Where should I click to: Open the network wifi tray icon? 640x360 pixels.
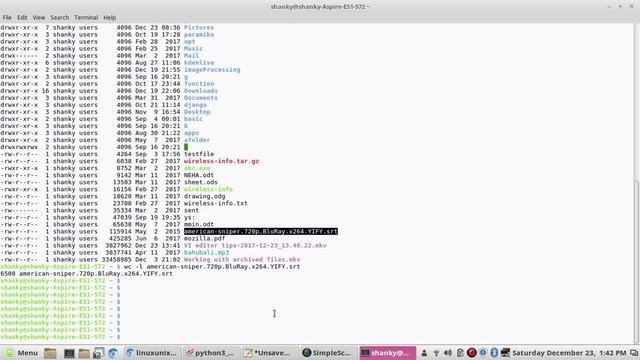[x=436, y=353]
